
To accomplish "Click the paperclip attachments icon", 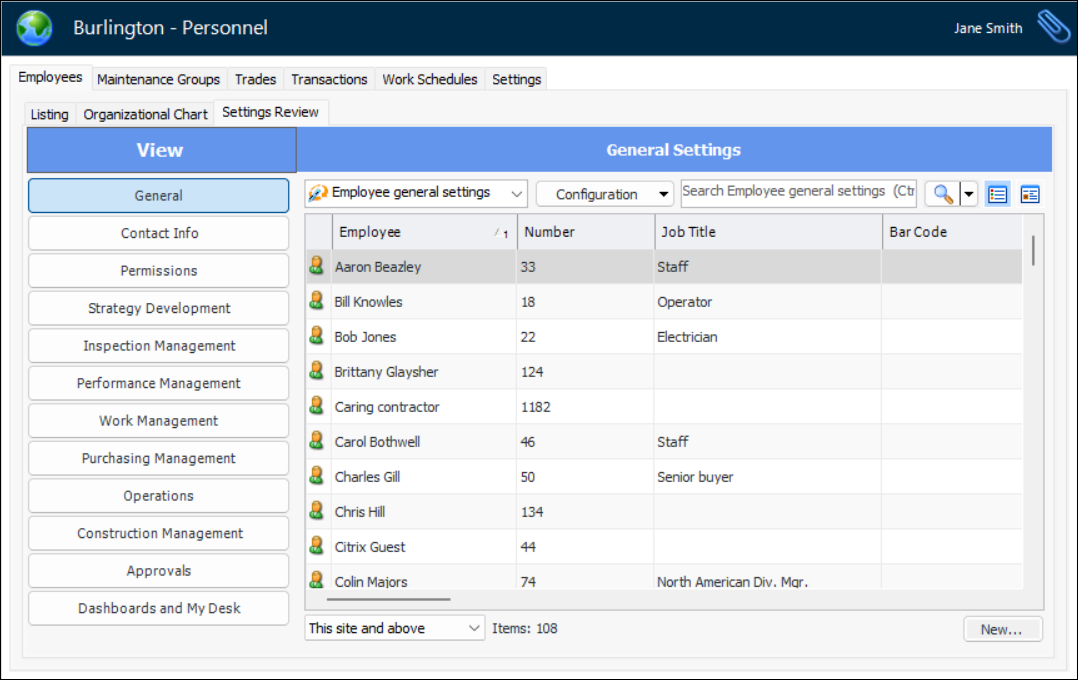I will pyautogui.click(x=1053, y=28).
